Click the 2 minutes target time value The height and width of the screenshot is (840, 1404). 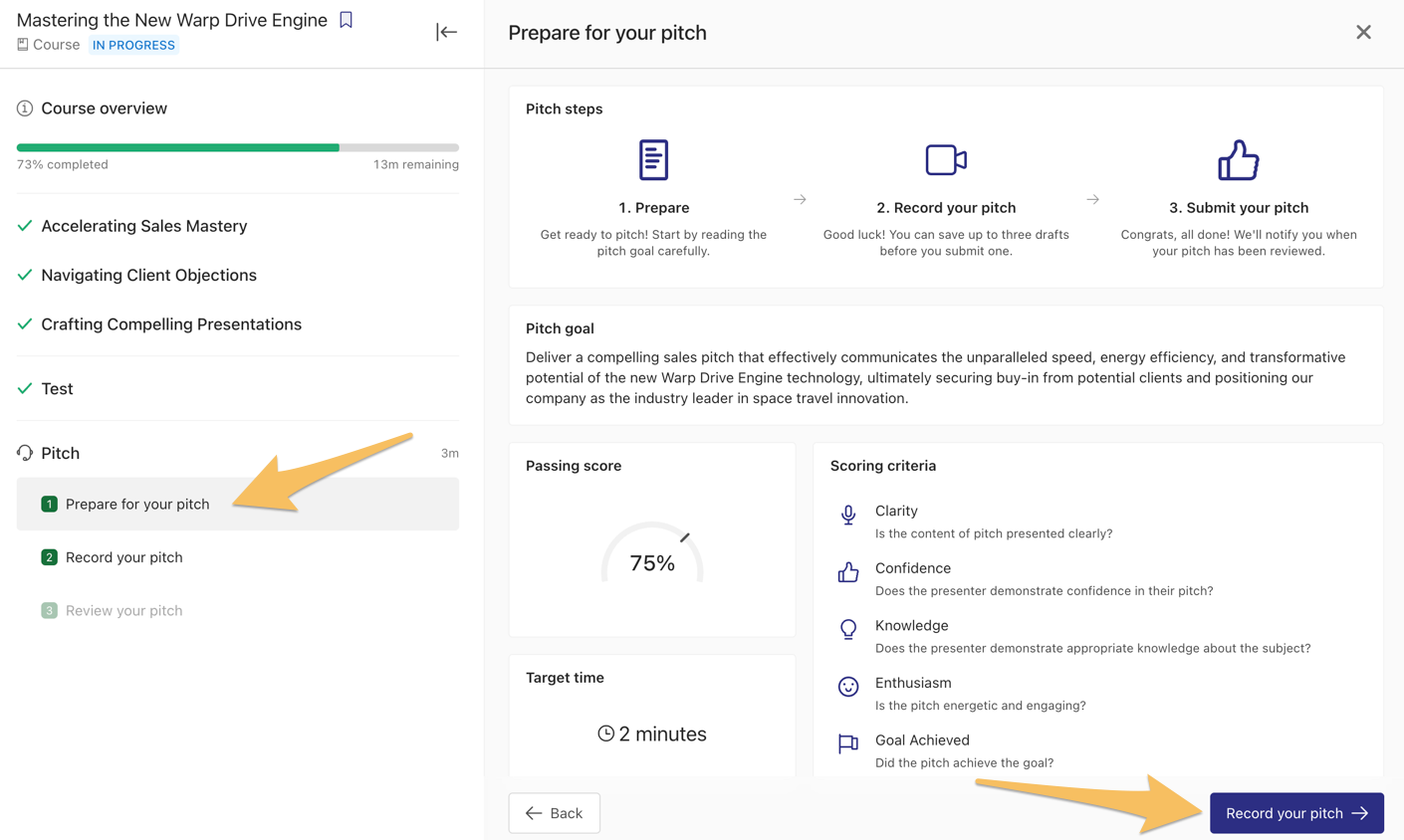pos(662,734)
